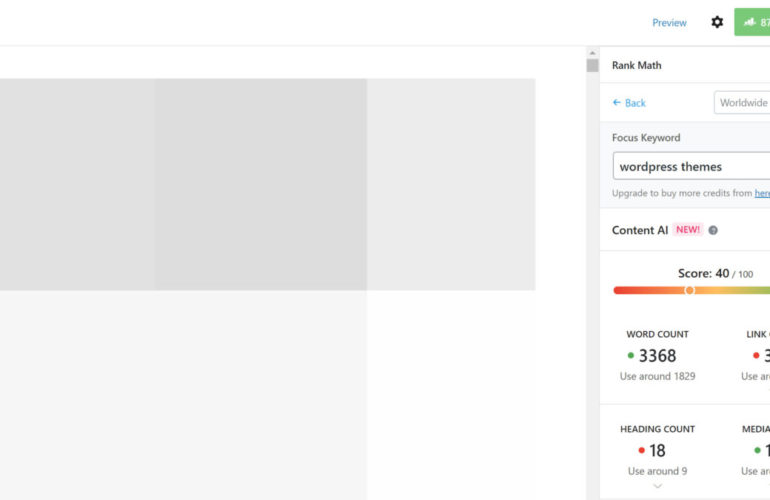Click the Content AI section header

(640, 230)
